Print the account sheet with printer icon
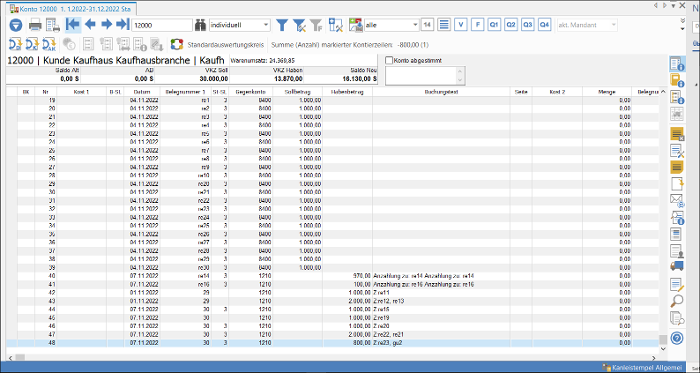This screenshot has width=700, height=373. [x=35, y=25]
